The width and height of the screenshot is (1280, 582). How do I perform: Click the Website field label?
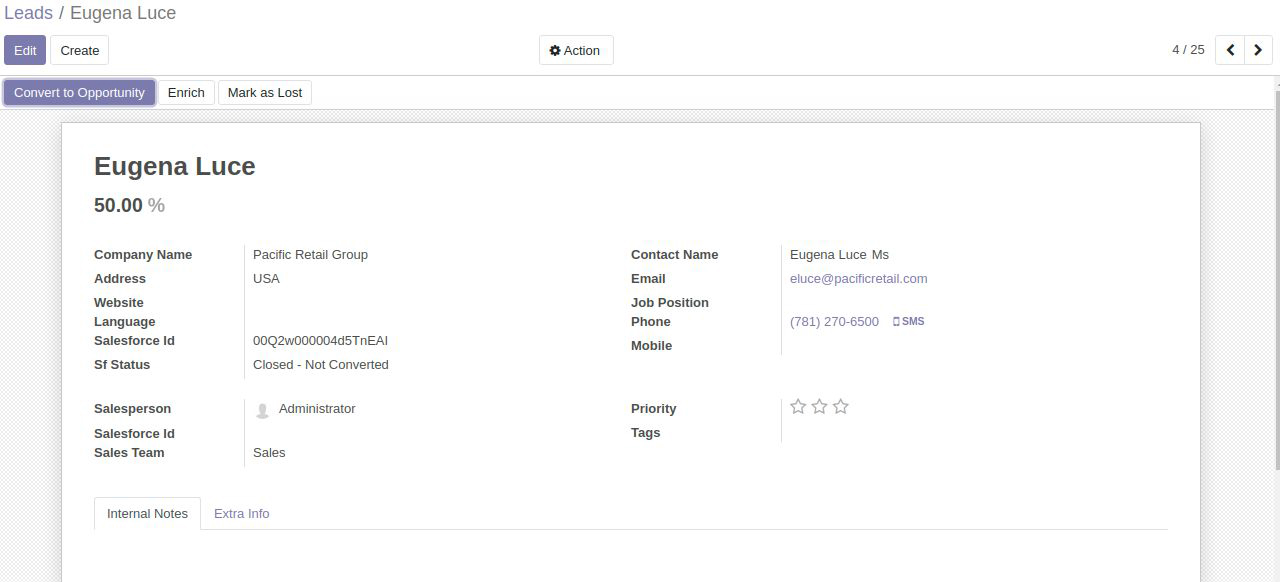[119, 303]
